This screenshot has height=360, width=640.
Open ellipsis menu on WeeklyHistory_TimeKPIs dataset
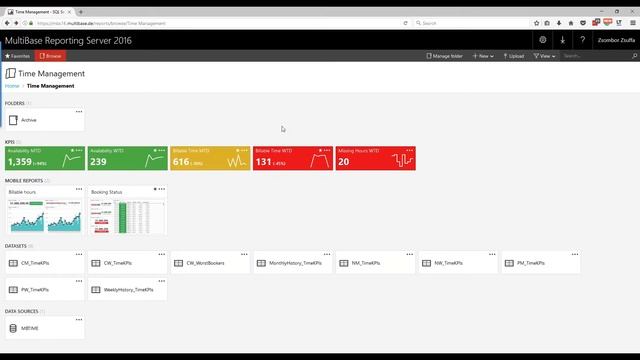[x=162, y=281]
